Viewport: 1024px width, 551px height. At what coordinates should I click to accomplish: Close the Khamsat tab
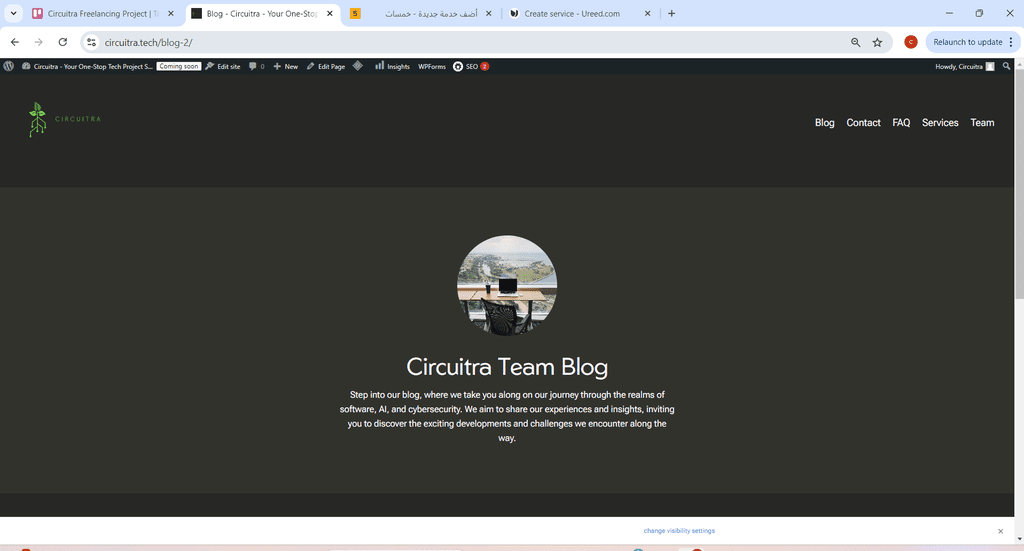[x=488, y=13]
